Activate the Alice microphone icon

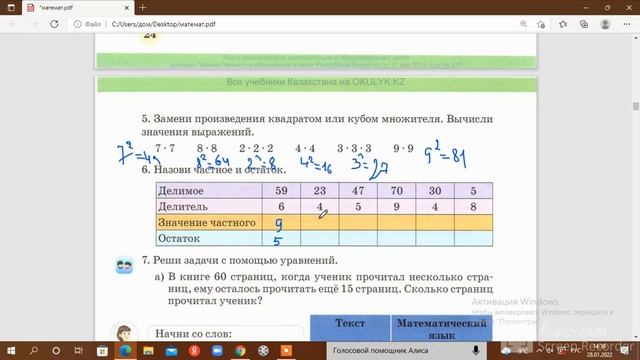[476, 351]
